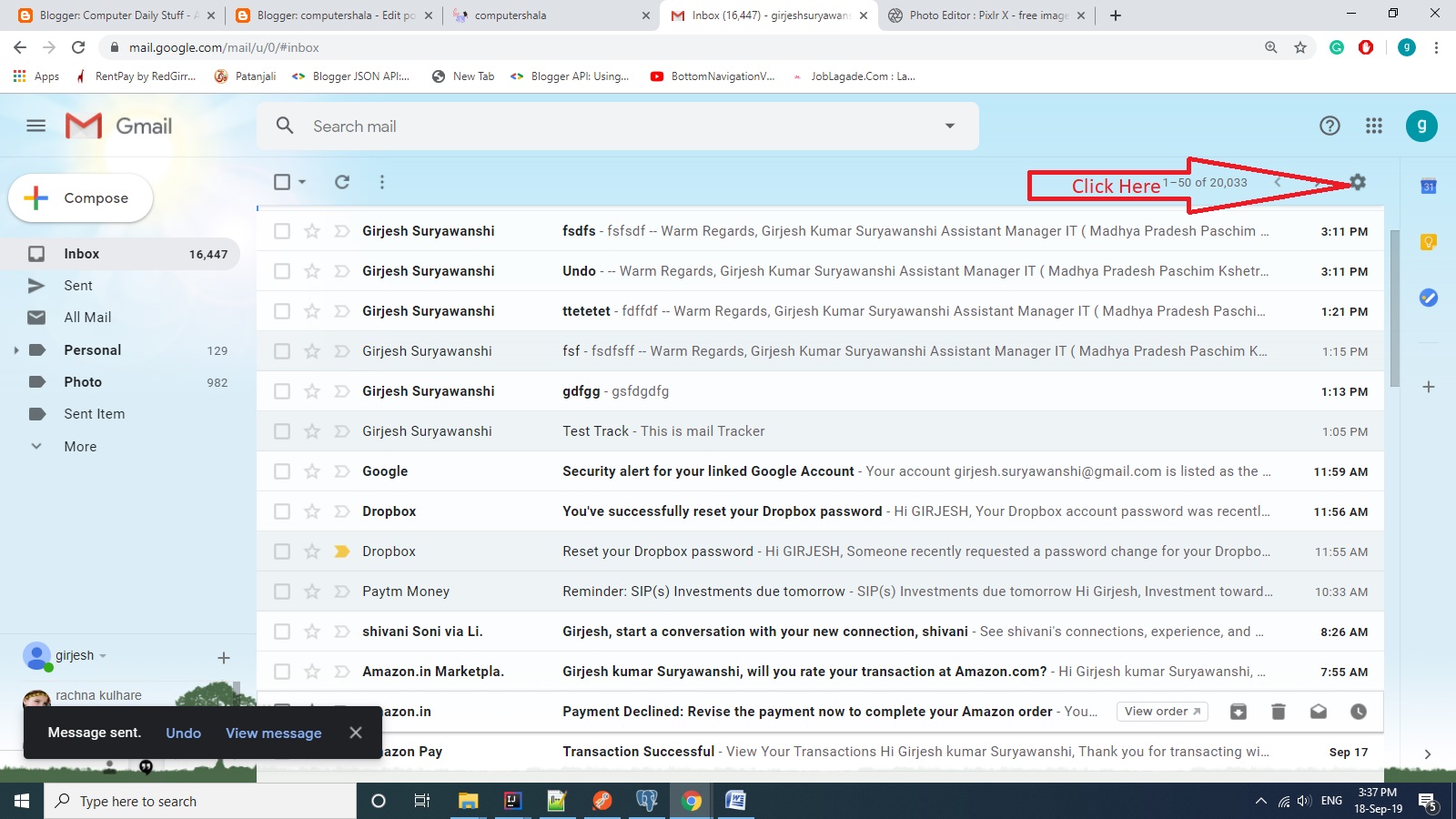The image size is (1456, 819).
Task: Select the Paytm Money email checkbox
Action: (x=282, y=591)
